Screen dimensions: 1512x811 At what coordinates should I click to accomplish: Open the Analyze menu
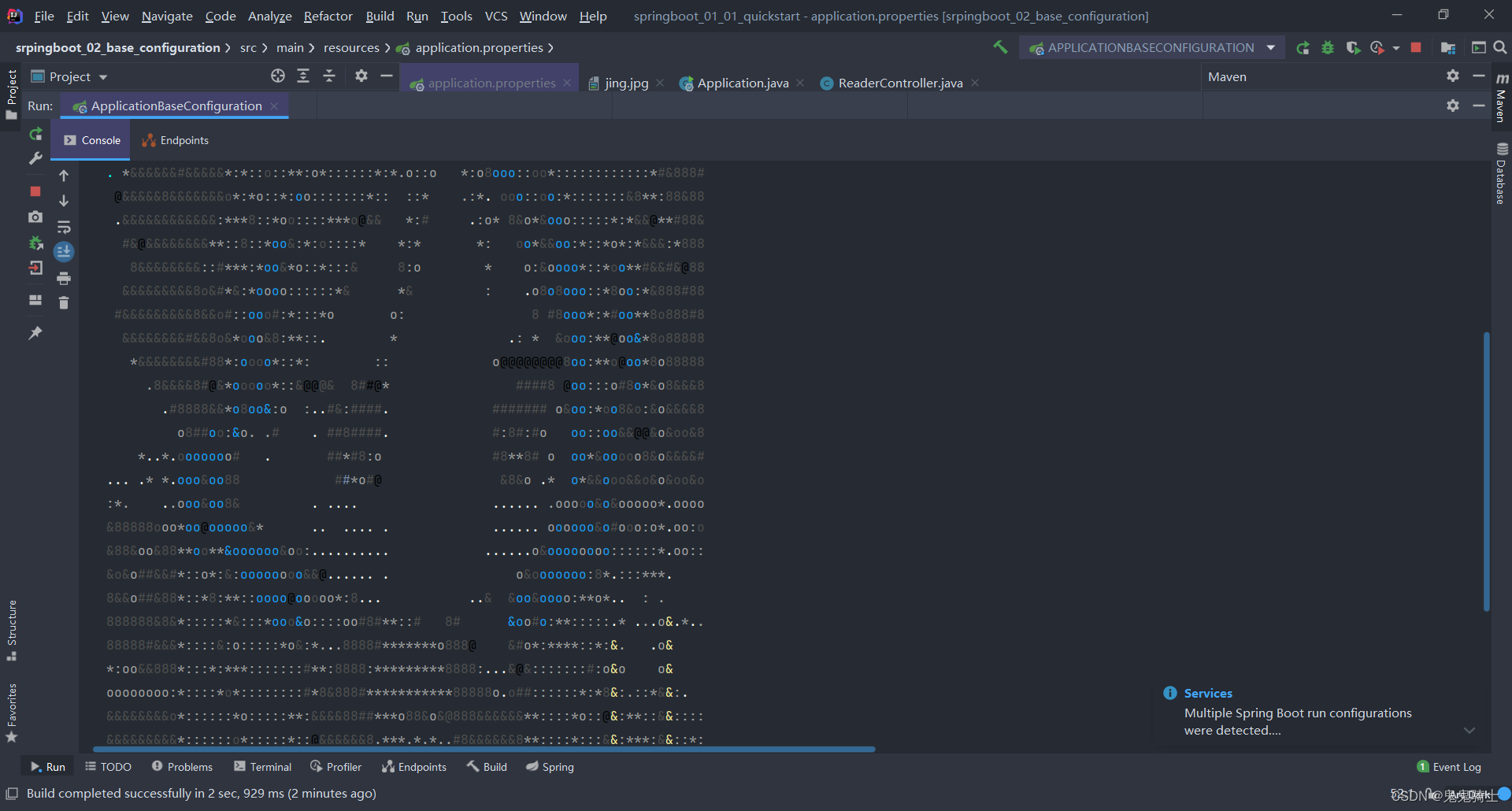pyautogui.click(x=269, y=16)
